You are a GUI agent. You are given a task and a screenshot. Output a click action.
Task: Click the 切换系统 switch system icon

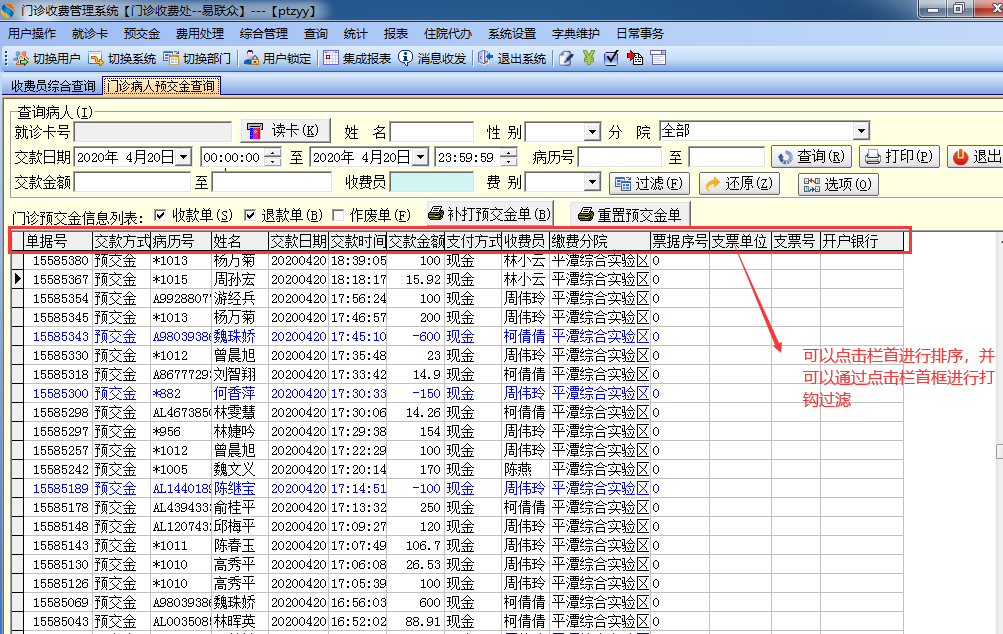[96, 58]
